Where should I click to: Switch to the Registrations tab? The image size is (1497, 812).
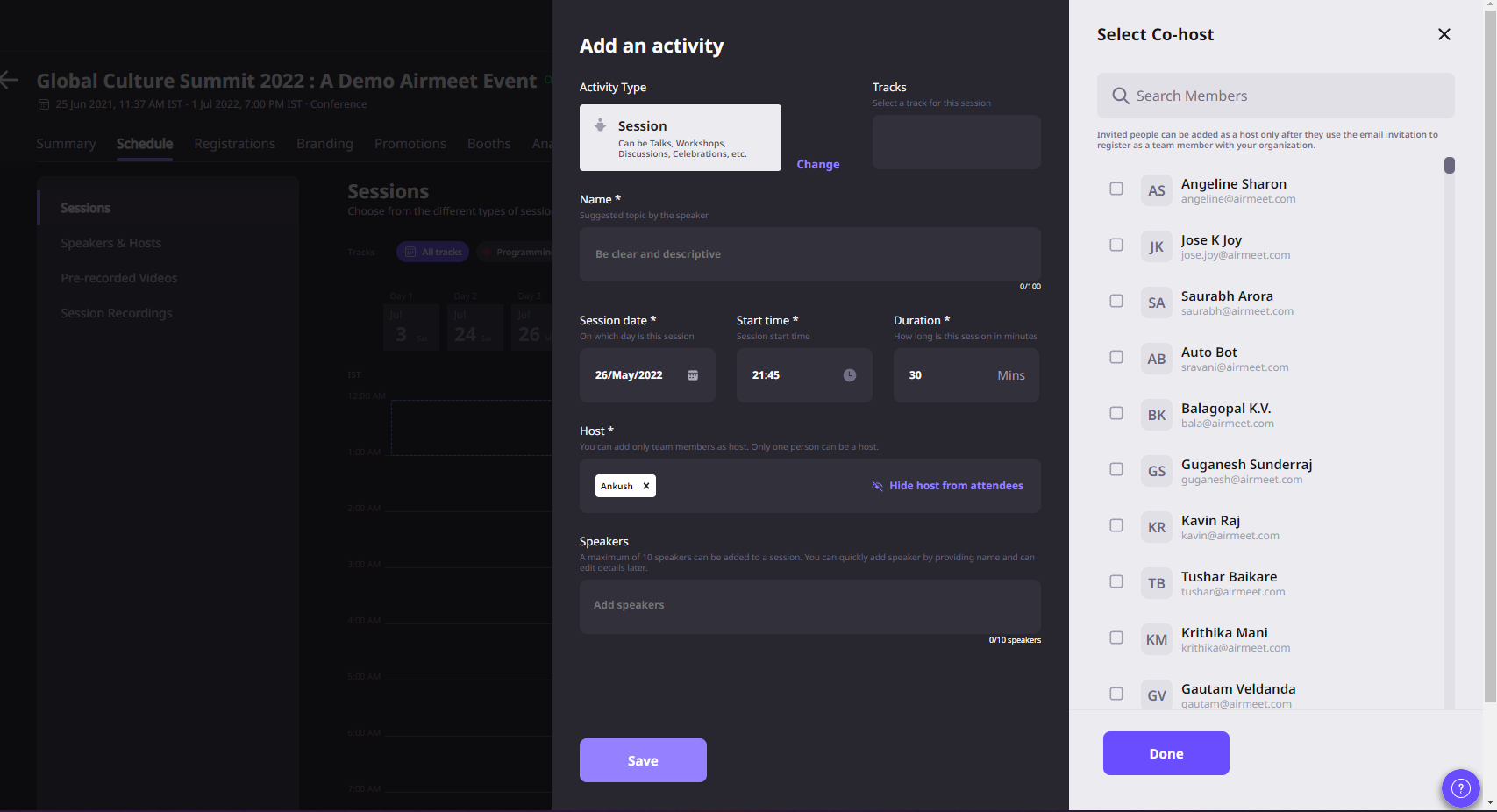pos(235,144)
